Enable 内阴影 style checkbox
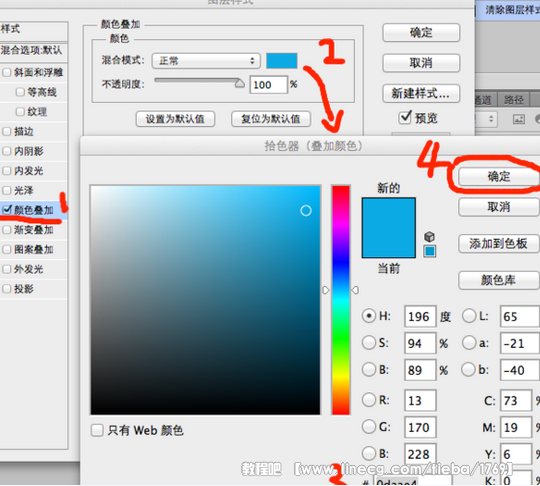This screenshot has width=540, height=486. coord(7,151)
